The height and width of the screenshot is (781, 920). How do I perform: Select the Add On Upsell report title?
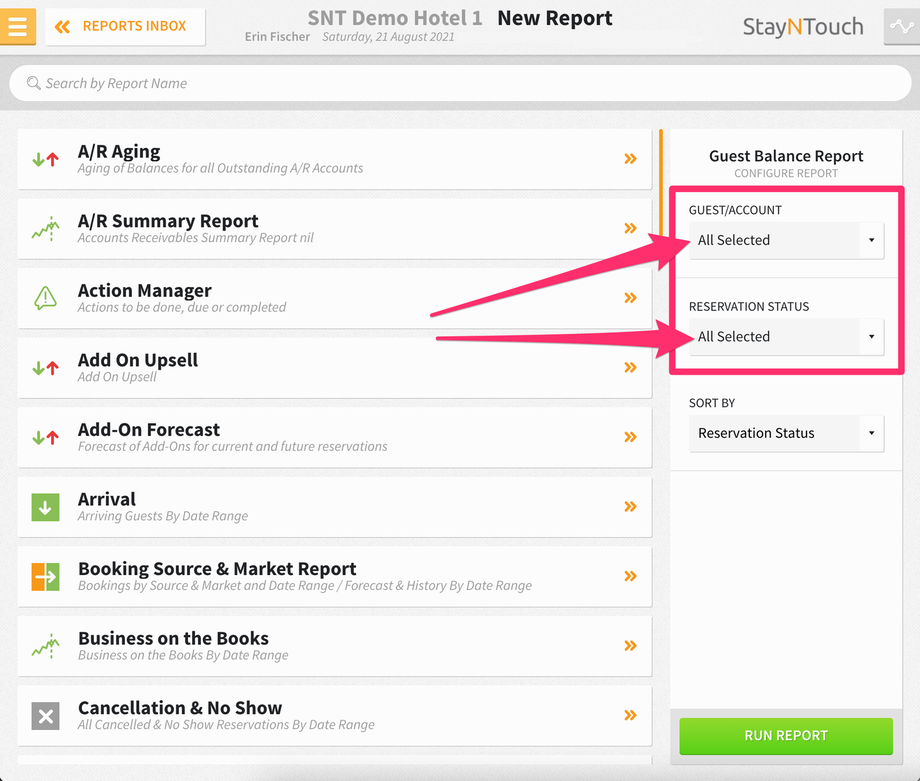pos(138,360)
